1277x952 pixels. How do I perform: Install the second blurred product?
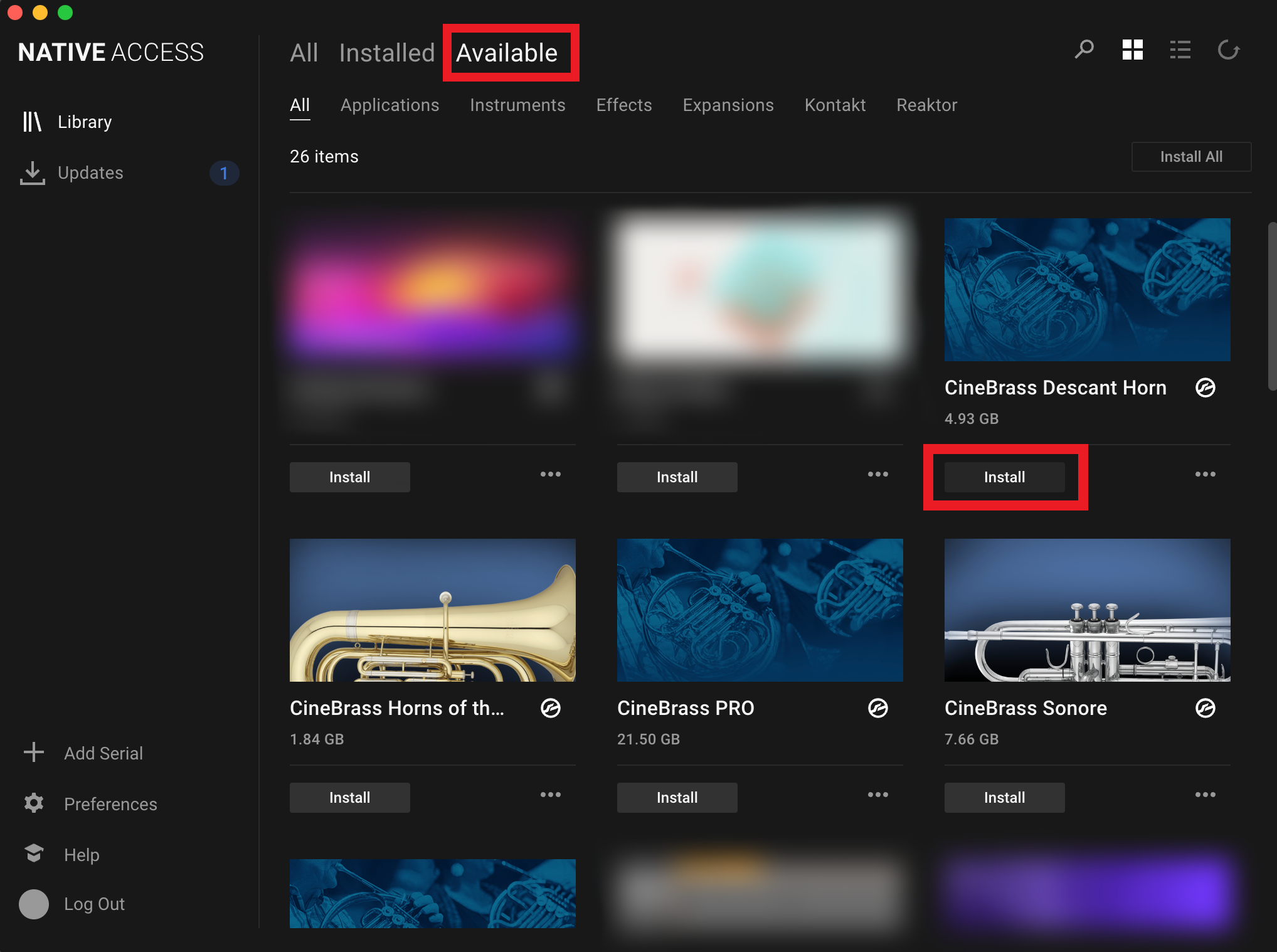point(677,477)
